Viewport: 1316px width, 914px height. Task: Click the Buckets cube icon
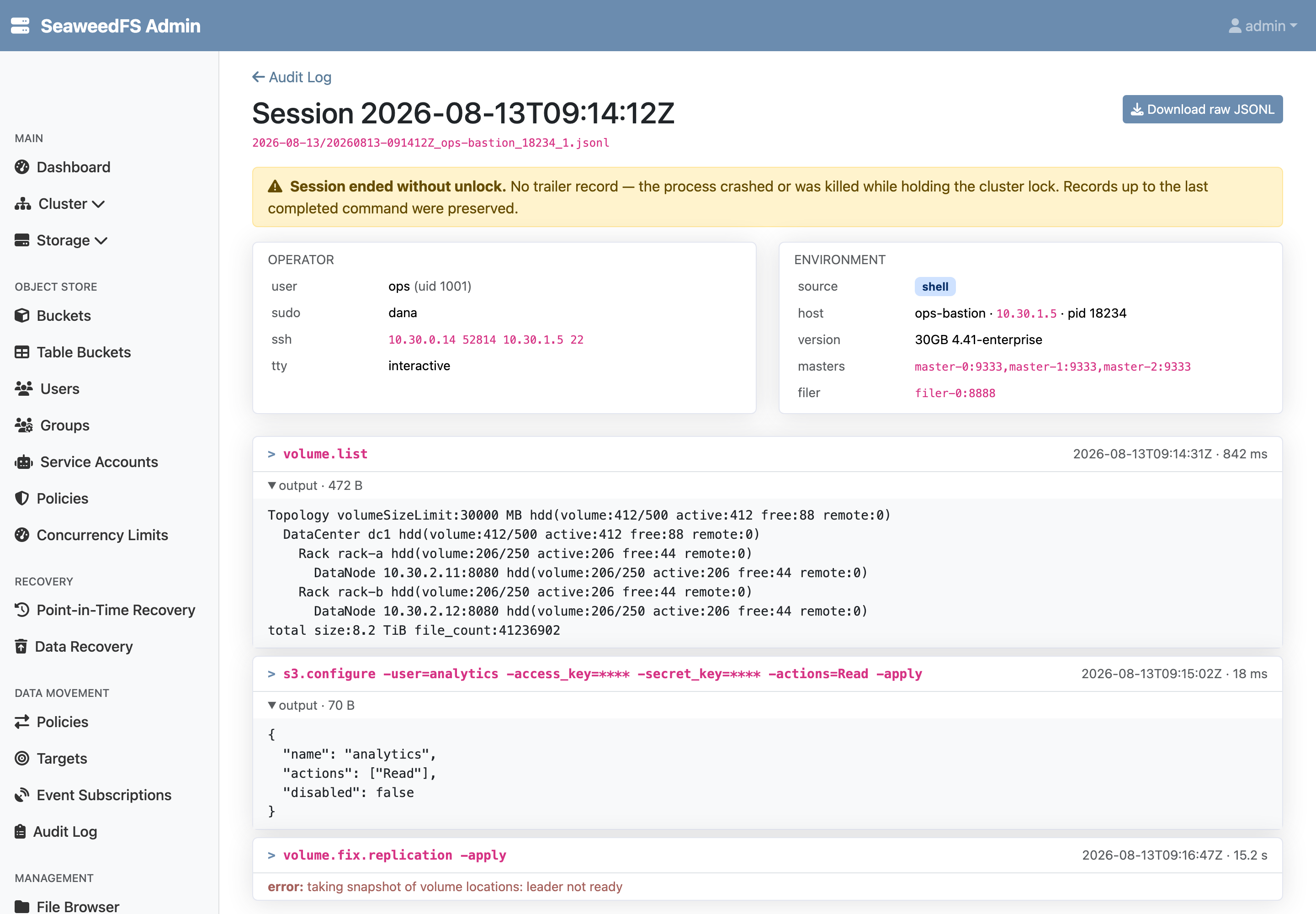[x=22, y=315]
